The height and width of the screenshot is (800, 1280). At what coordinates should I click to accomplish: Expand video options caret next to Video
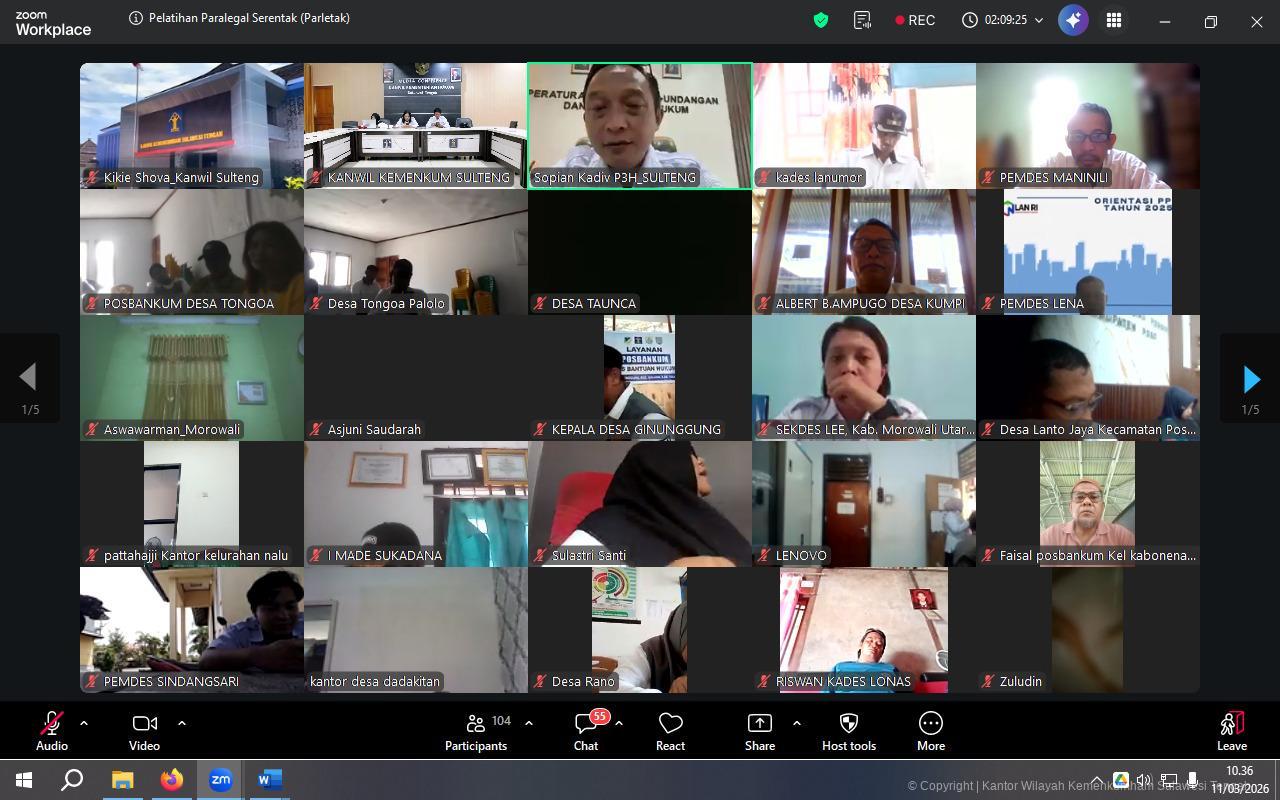[x=182, y=722]
